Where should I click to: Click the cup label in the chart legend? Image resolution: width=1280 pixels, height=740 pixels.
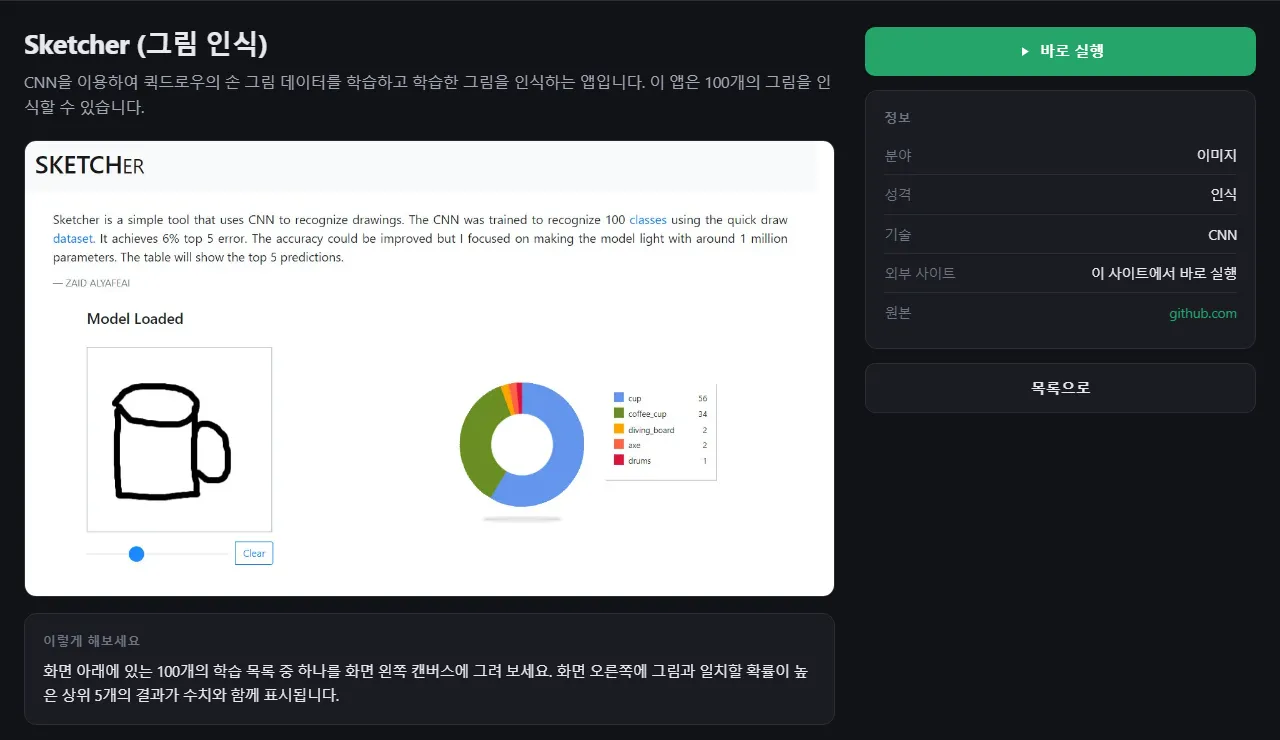[635, 398]
